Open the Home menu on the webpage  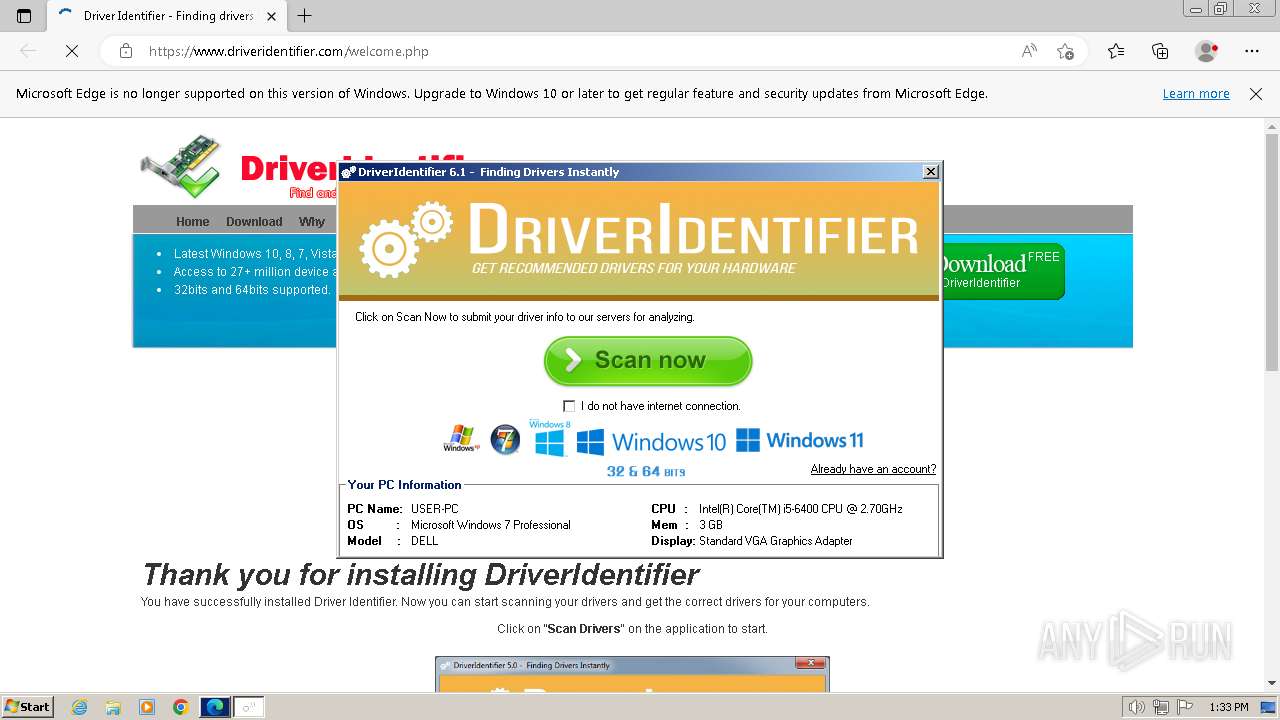click(x=193, y=222)
